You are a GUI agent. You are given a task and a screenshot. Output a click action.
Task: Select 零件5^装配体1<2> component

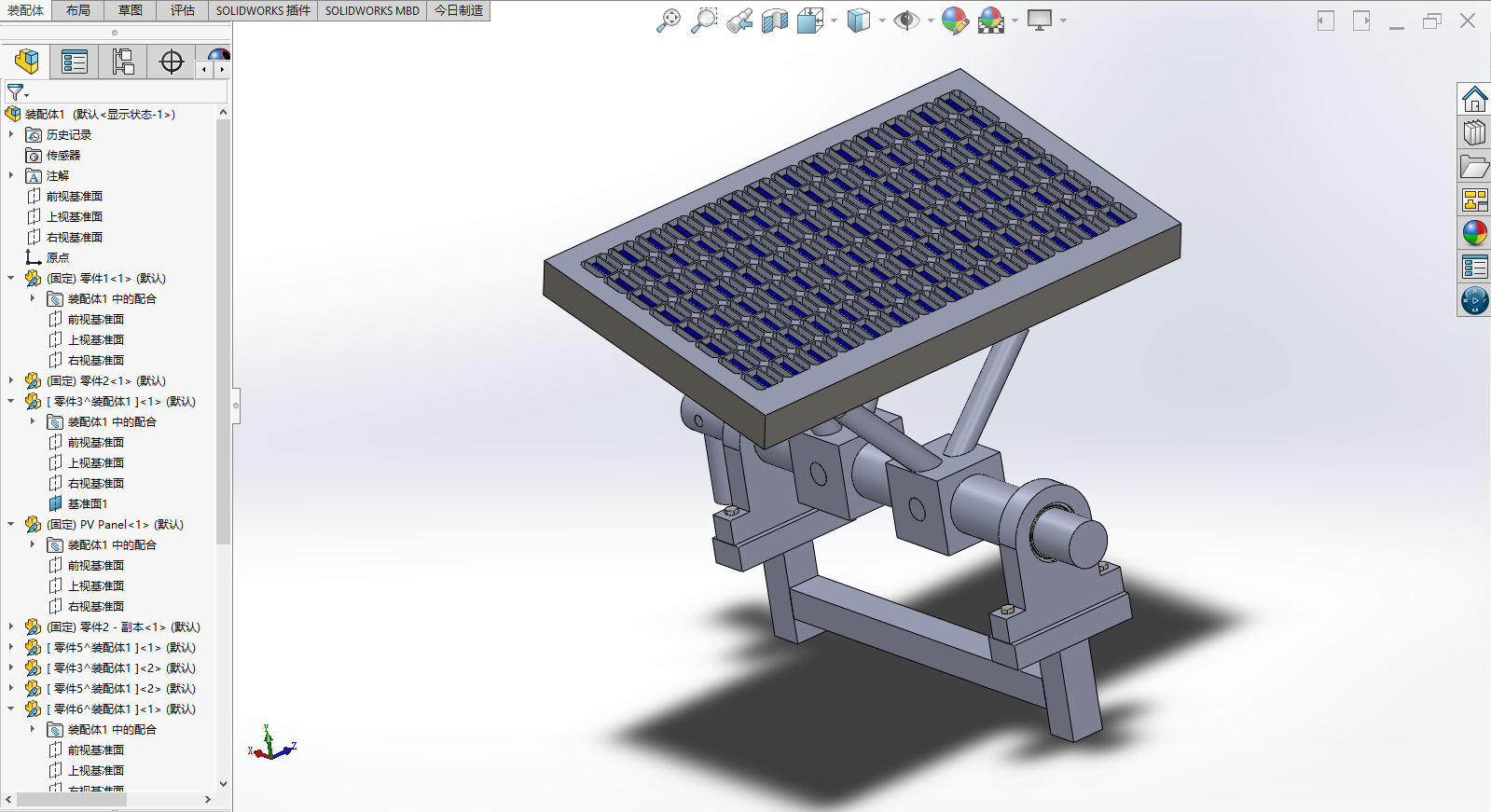coord(111,688)
